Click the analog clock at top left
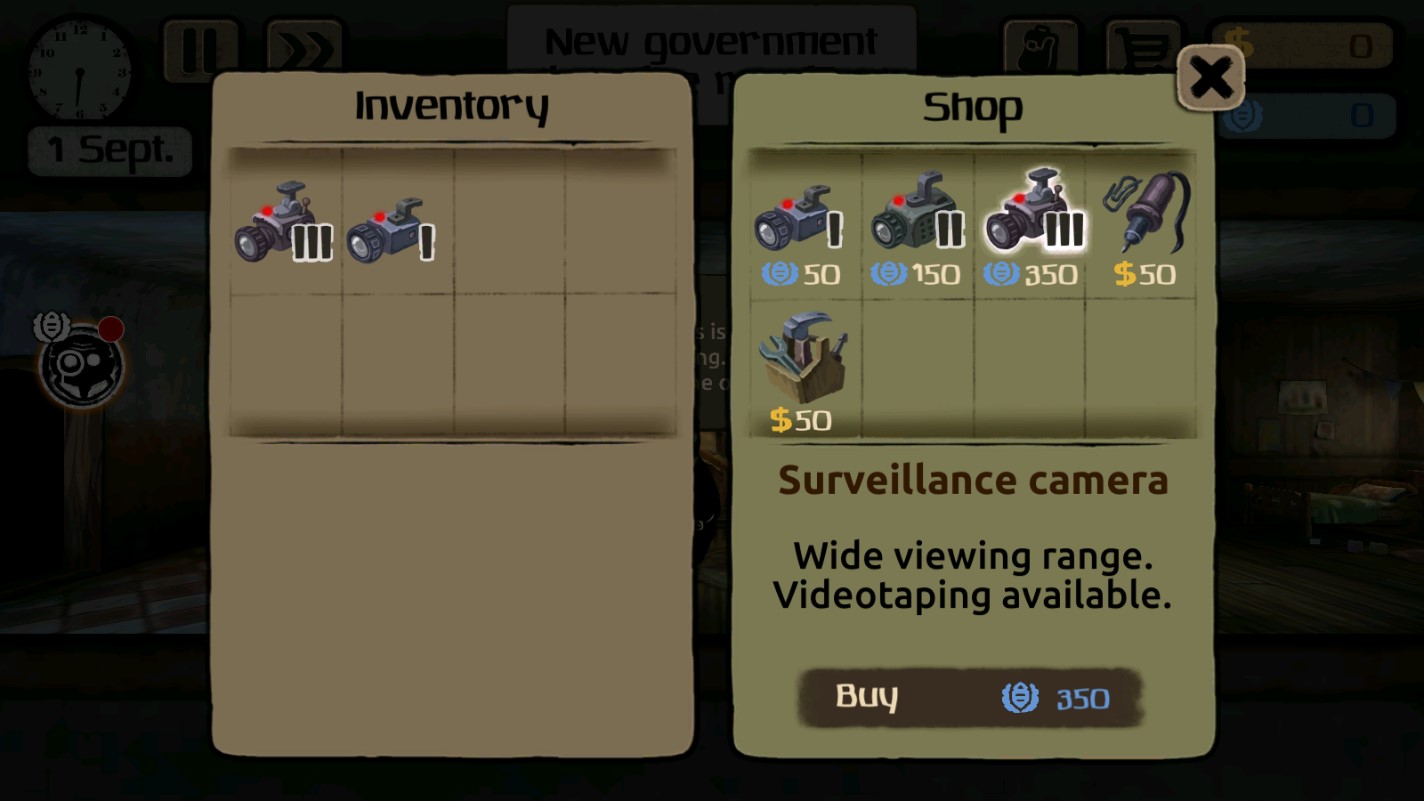1424x801 pixels. point(79,68)
